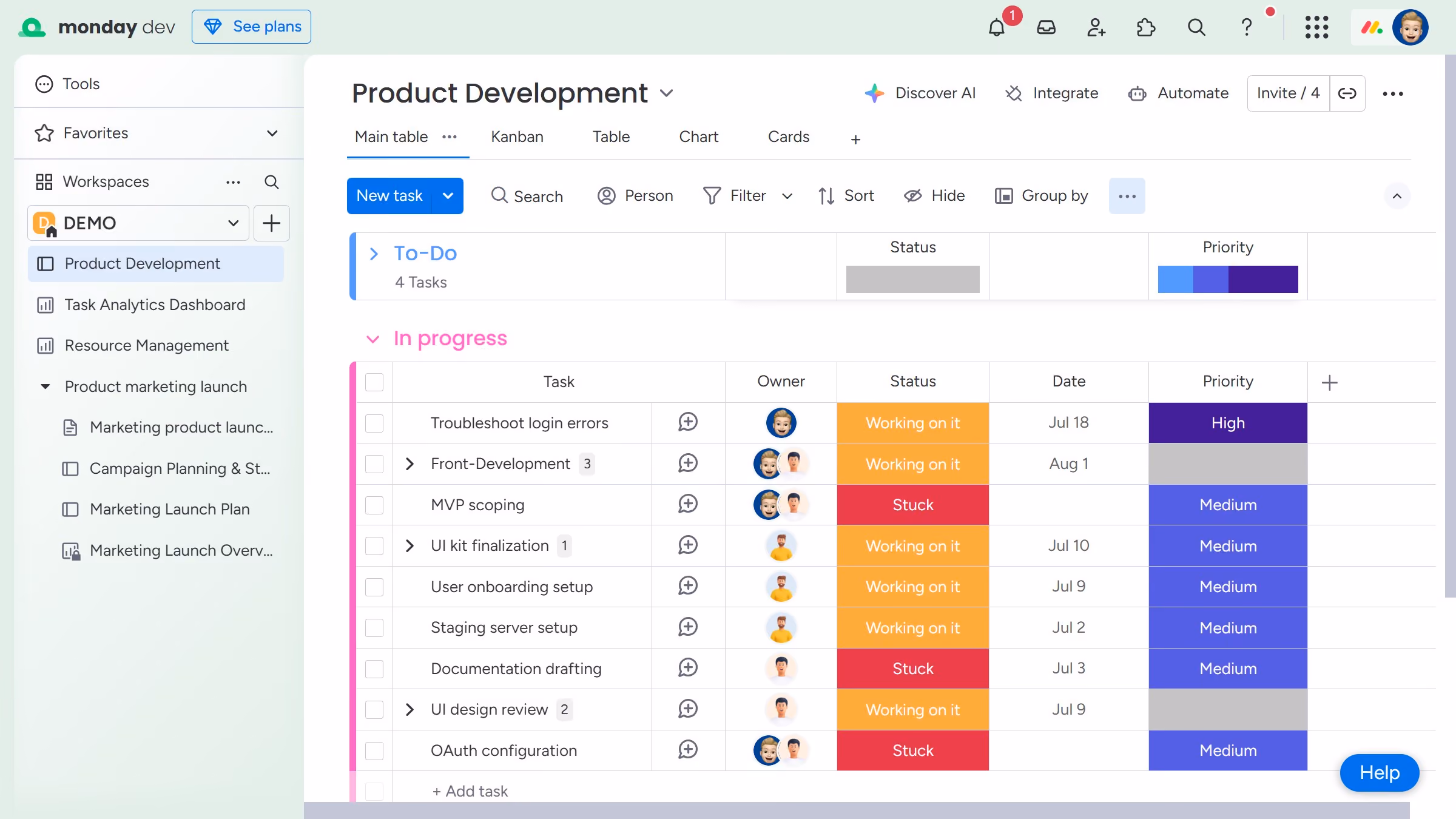
Task: Open Main table view options ellipsis
Action: [450, 137]
